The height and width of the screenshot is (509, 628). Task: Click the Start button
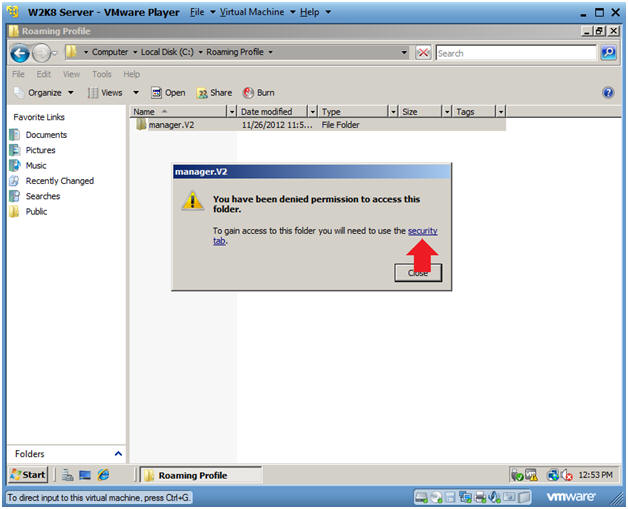tap(28, 475)
